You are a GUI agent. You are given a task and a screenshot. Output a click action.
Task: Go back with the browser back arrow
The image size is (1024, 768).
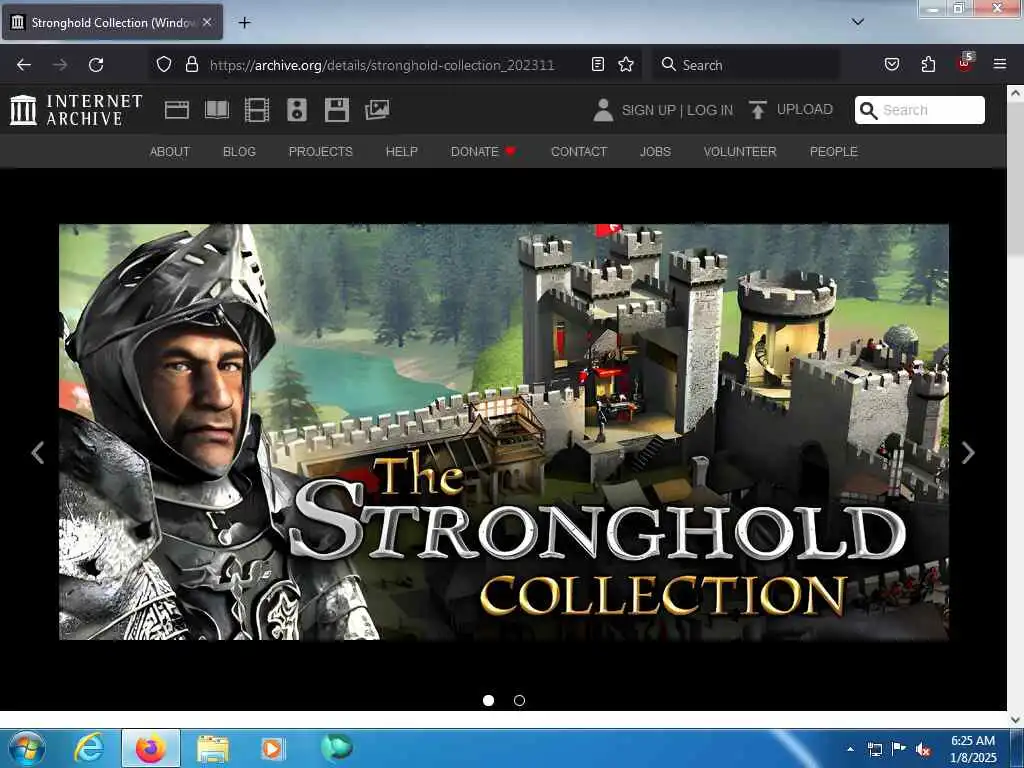coord(24,65)
